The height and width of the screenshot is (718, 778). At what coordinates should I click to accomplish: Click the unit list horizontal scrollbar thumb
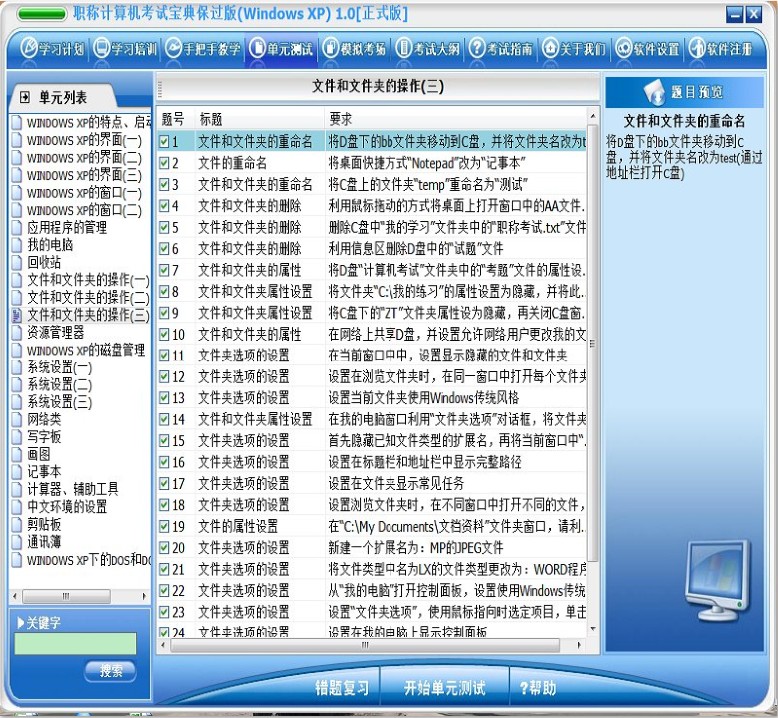(66, 596)
